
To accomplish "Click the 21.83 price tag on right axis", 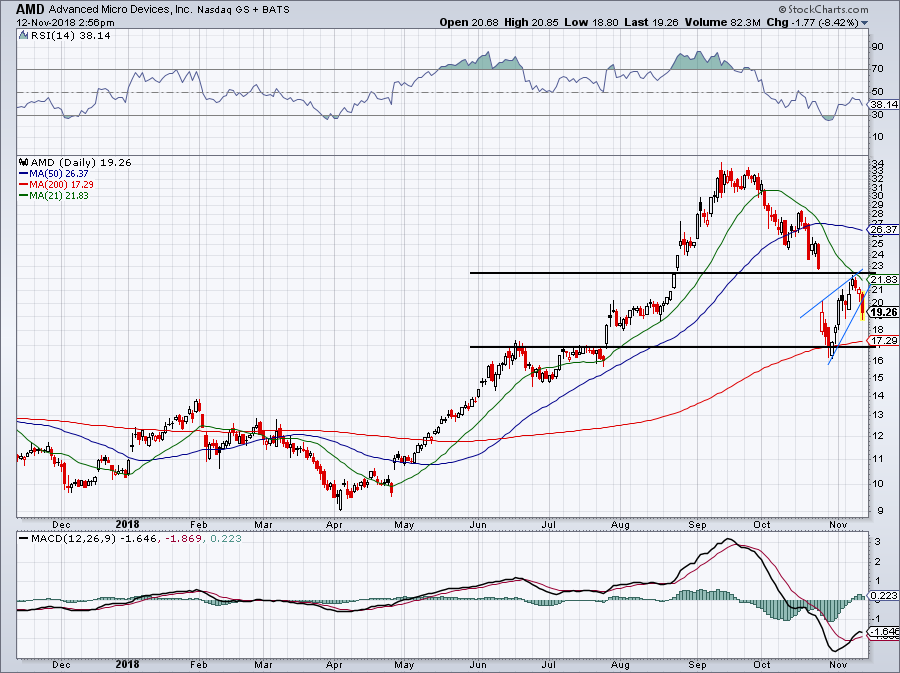I will coord(884,279).
